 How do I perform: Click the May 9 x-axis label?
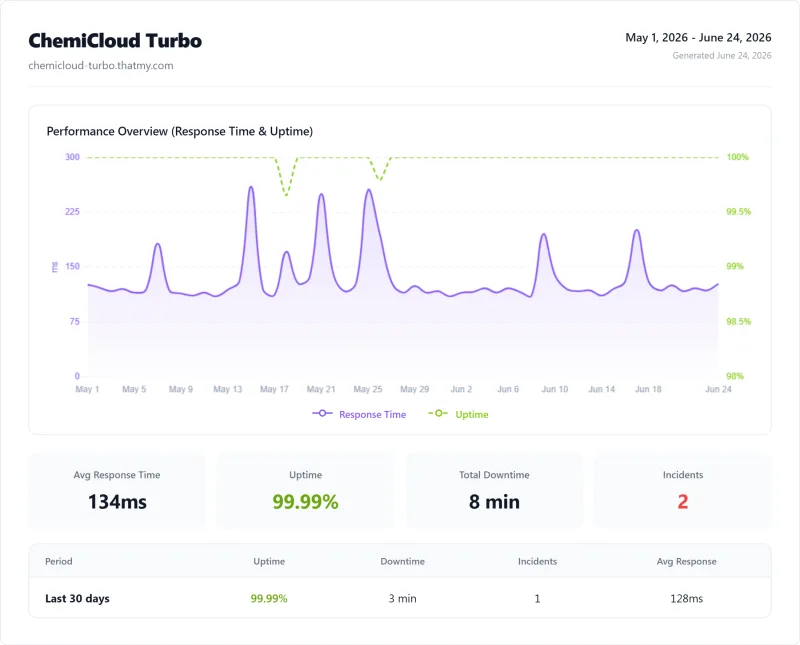tap(181, 389)
